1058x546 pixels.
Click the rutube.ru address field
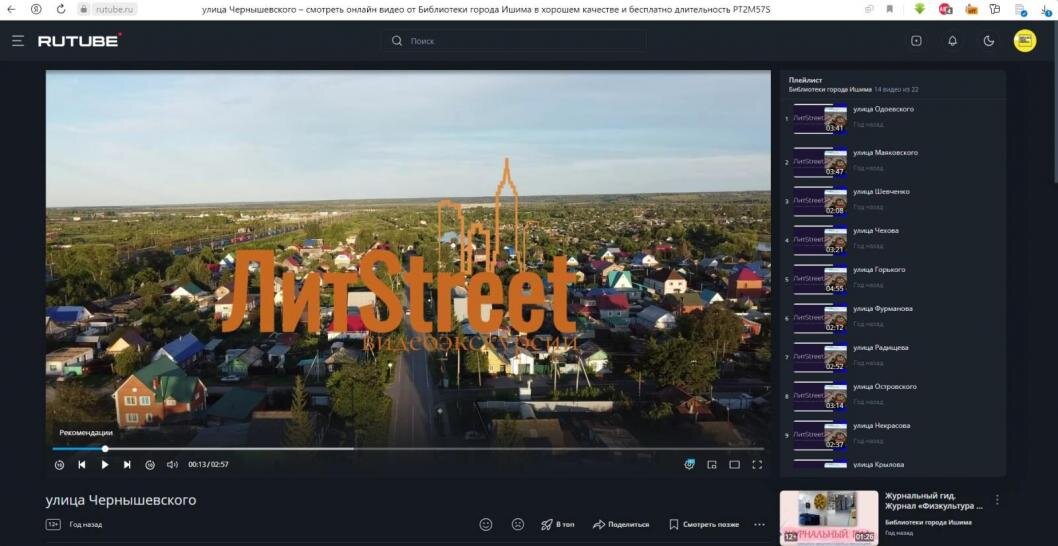point(108,9)
